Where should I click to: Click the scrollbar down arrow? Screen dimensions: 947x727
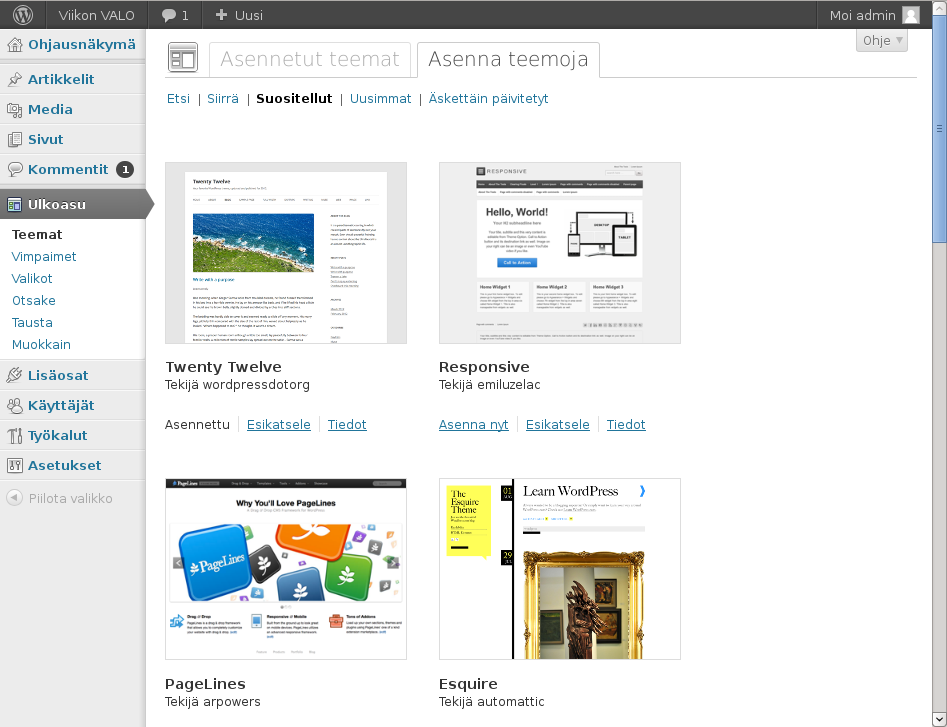coord(940,720)
